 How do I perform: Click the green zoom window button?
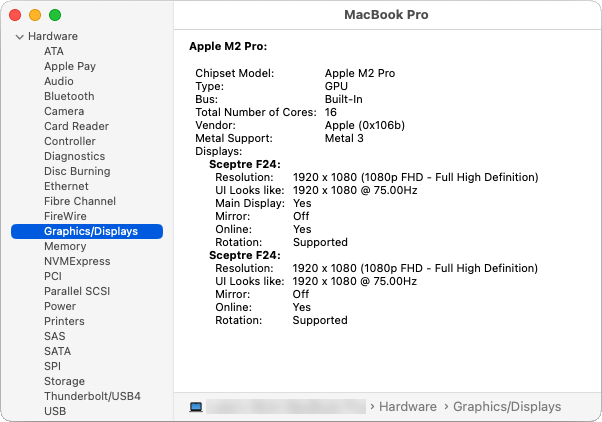55,15
